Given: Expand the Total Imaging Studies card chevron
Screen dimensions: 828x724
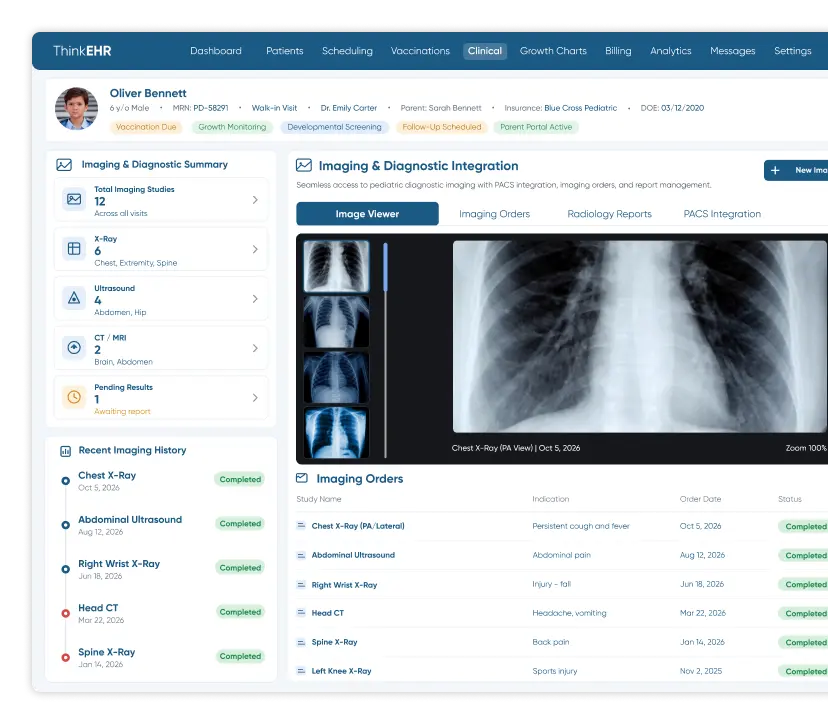Looking at the screenshot, I should click(x=255, y=200).
